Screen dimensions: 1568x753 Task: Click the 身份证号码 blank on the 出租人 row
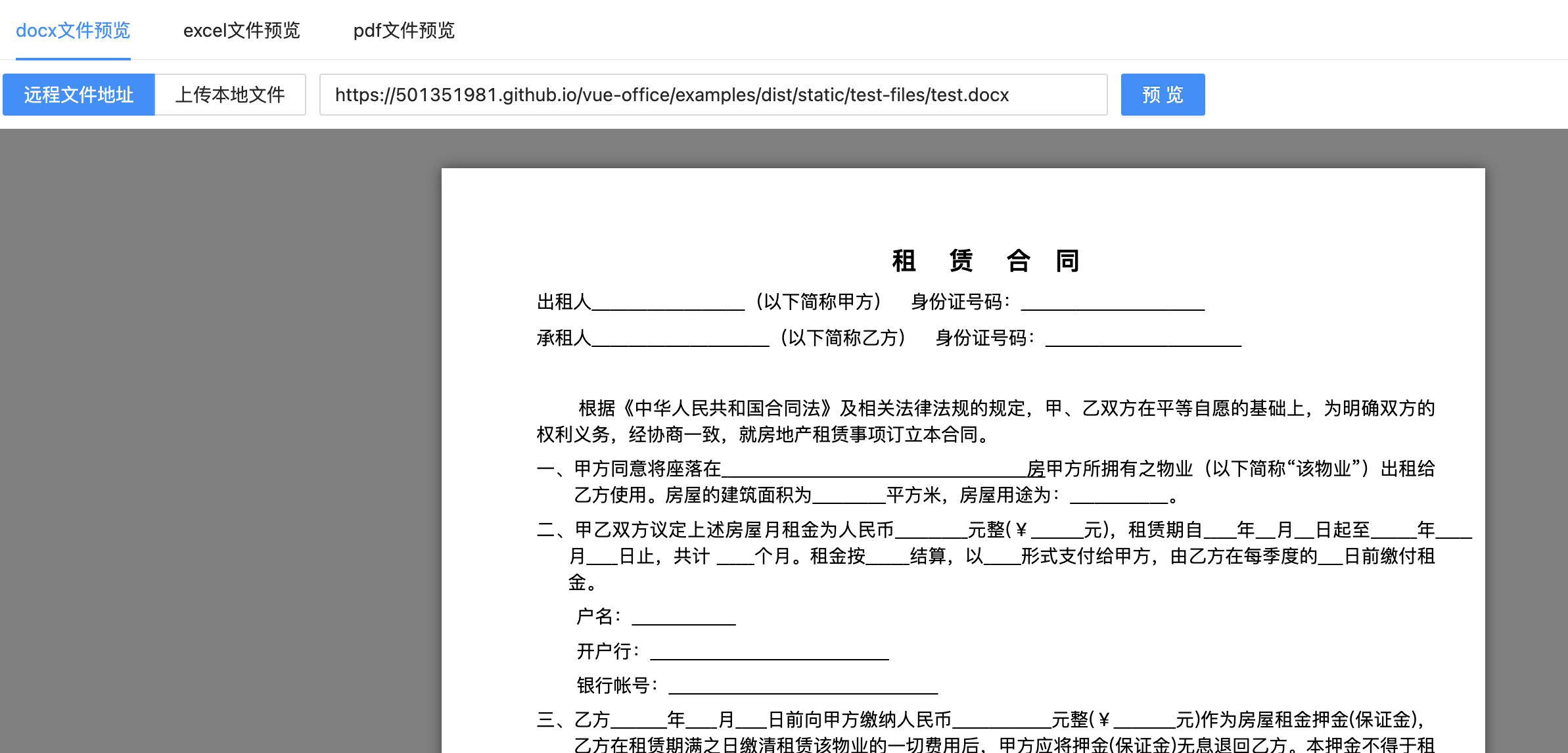(1112, 303)
